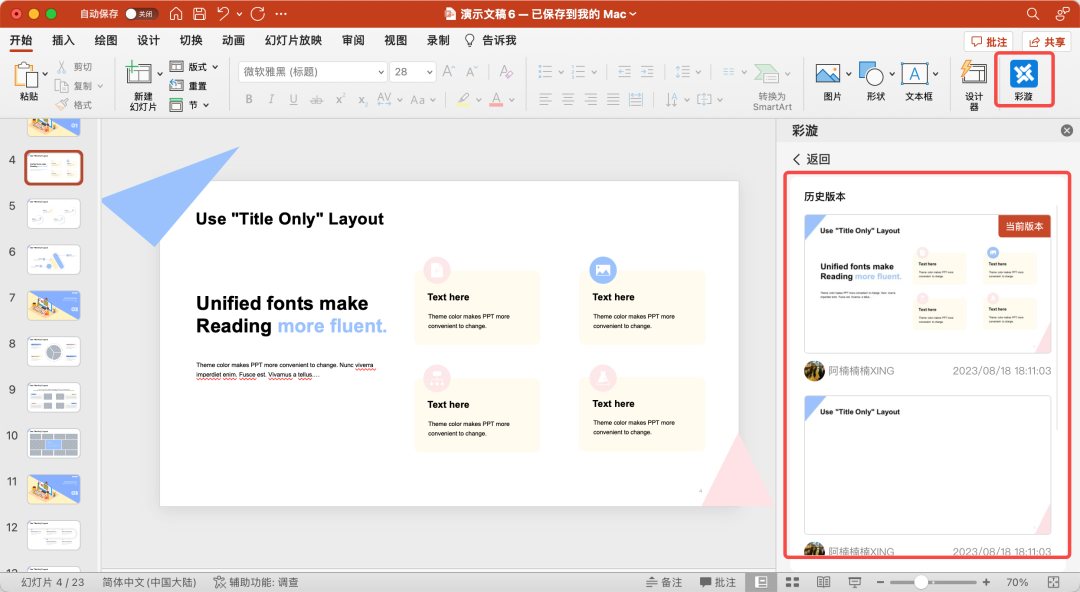Fit slide to window
Viewport: 1080px width, 592px height.
pos(1053,582)
